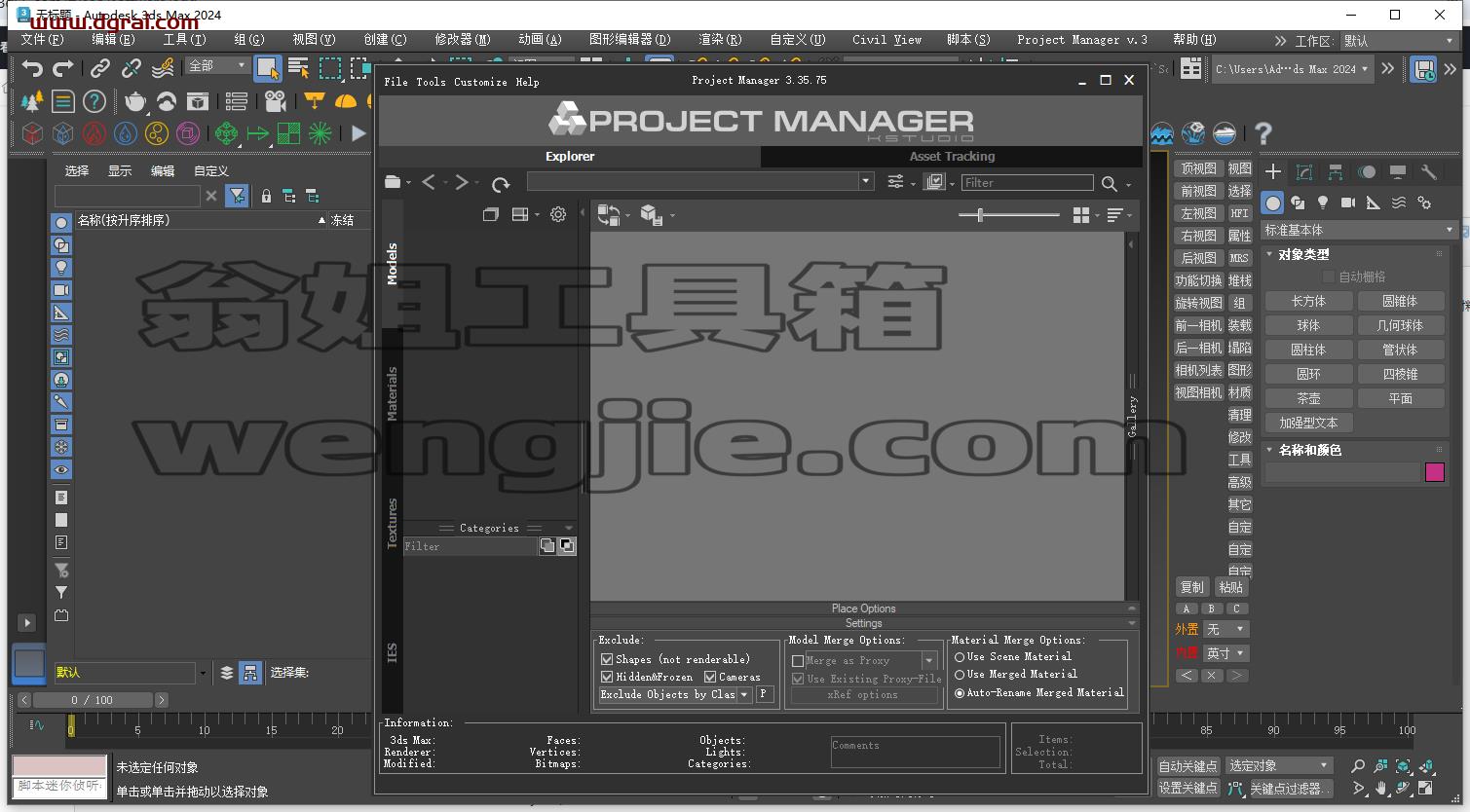Image resolution: width=1470 pixels, height=812 pixels.
Task: Select Auto-Rename Merged Material radio option
Action: [960, 693]
